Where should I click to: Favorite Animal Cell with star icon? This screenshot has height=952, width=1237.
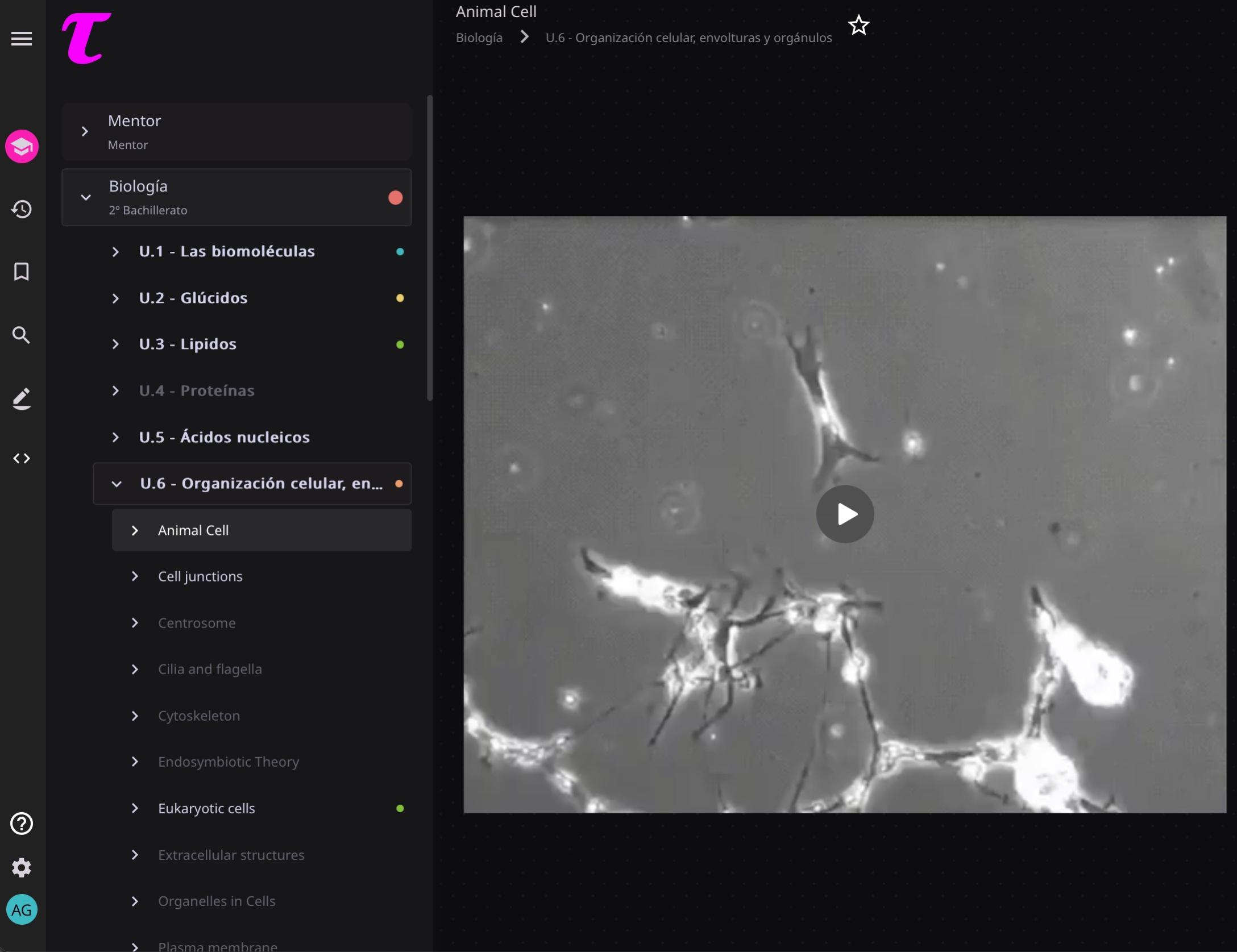pos(858,25)
